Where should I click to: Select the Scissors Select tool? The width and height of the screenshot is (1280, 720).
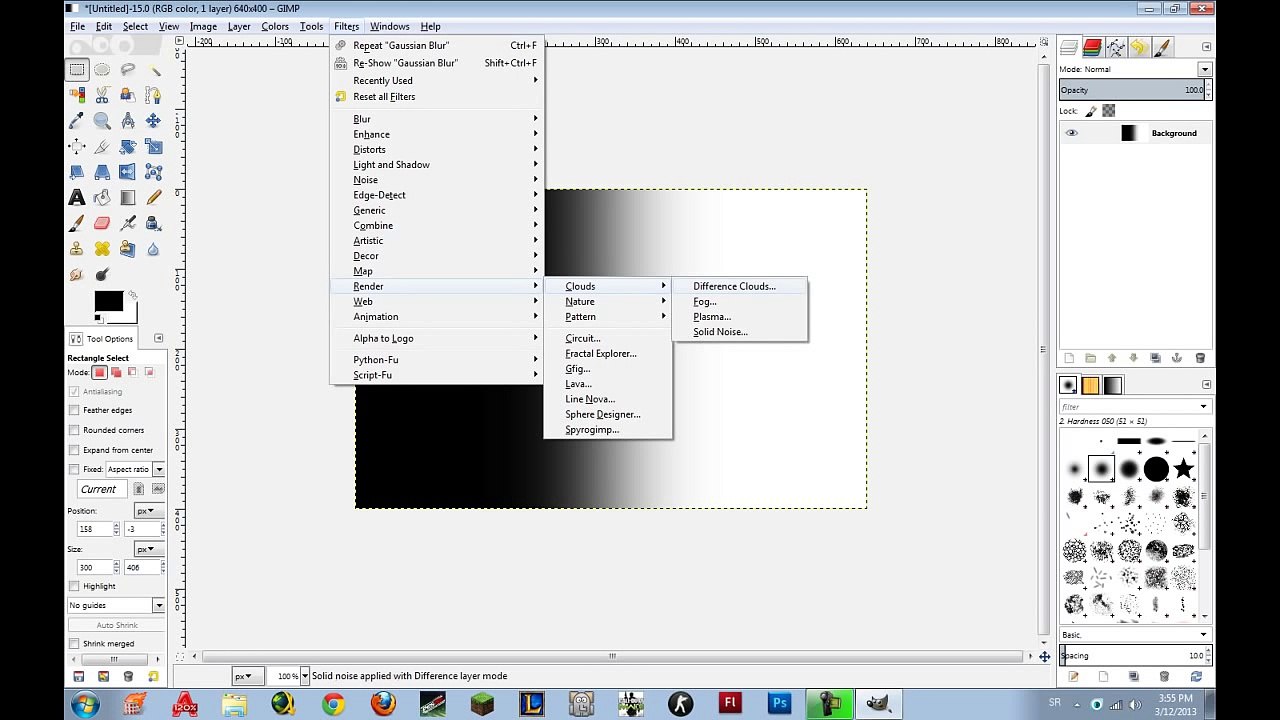coord(102,95)
